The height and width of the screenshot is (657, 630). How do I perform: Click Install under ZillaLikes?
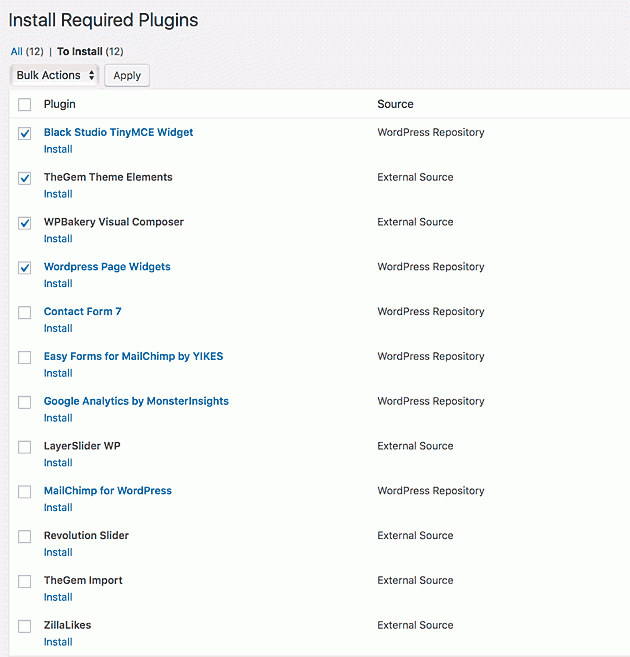tap(58, 642)
